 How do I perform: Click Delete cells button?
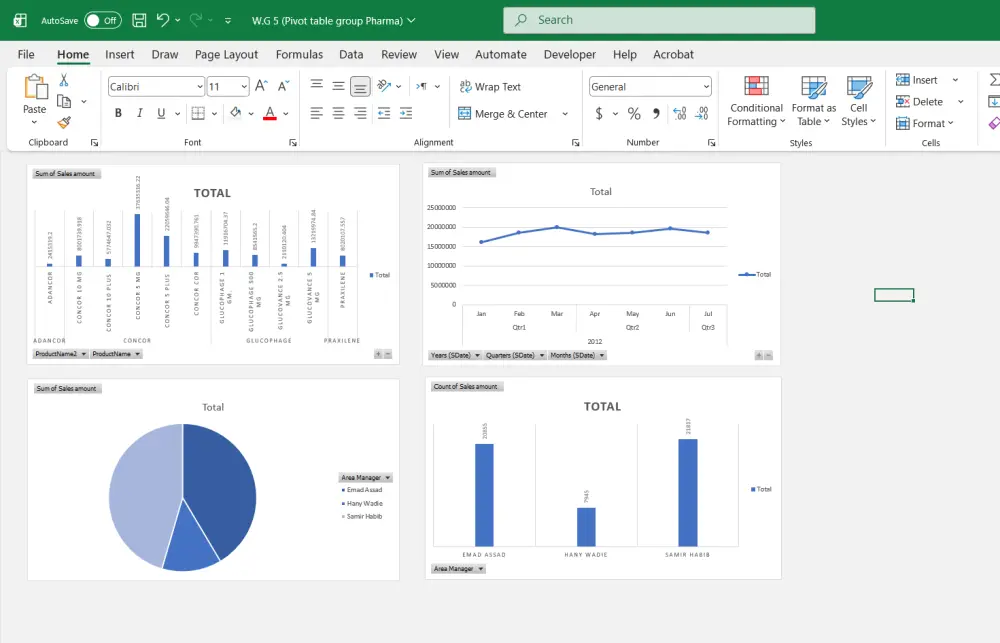pos(920,101)
